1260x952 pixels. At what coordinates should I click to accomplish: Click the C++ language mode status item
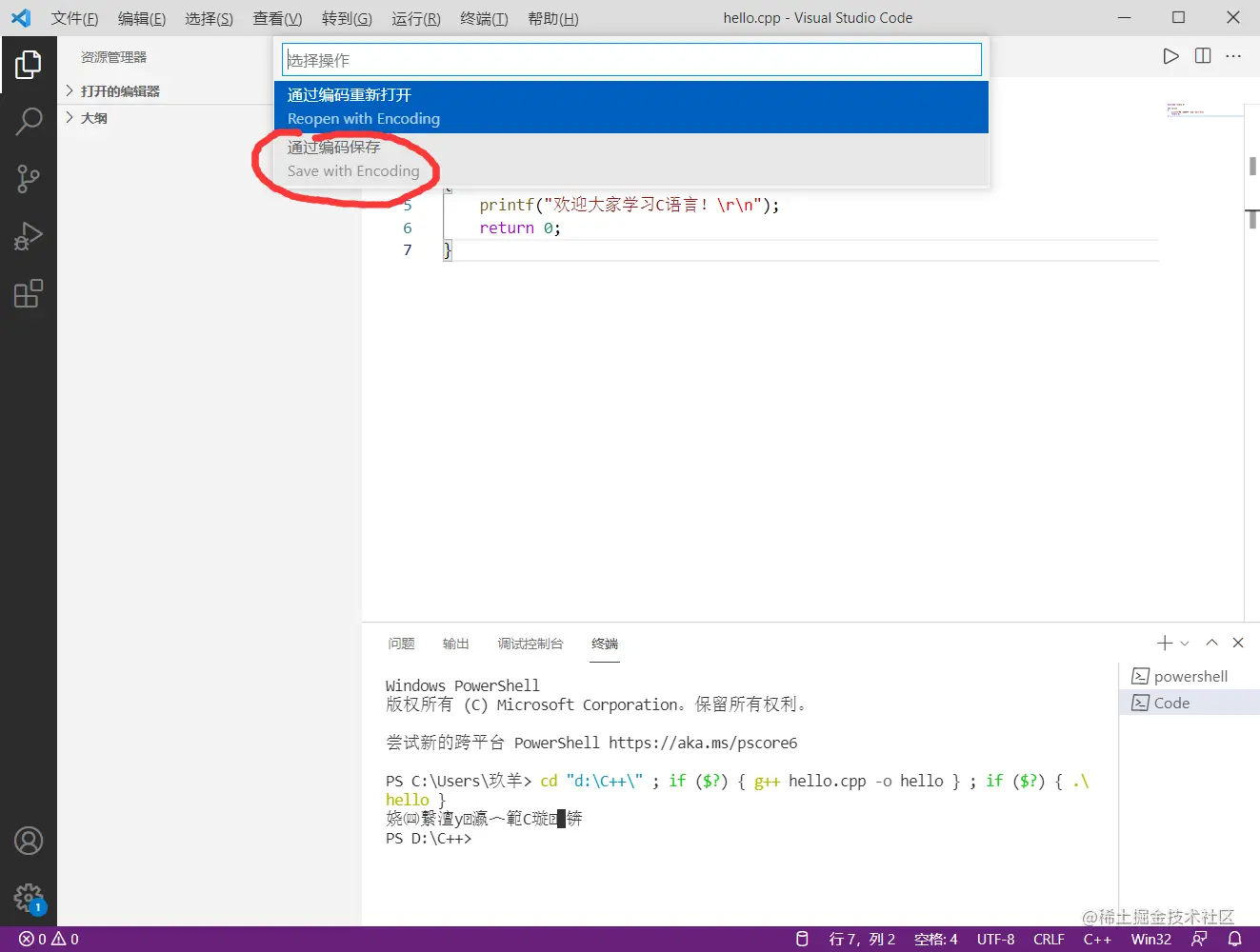coord(1097,939)
